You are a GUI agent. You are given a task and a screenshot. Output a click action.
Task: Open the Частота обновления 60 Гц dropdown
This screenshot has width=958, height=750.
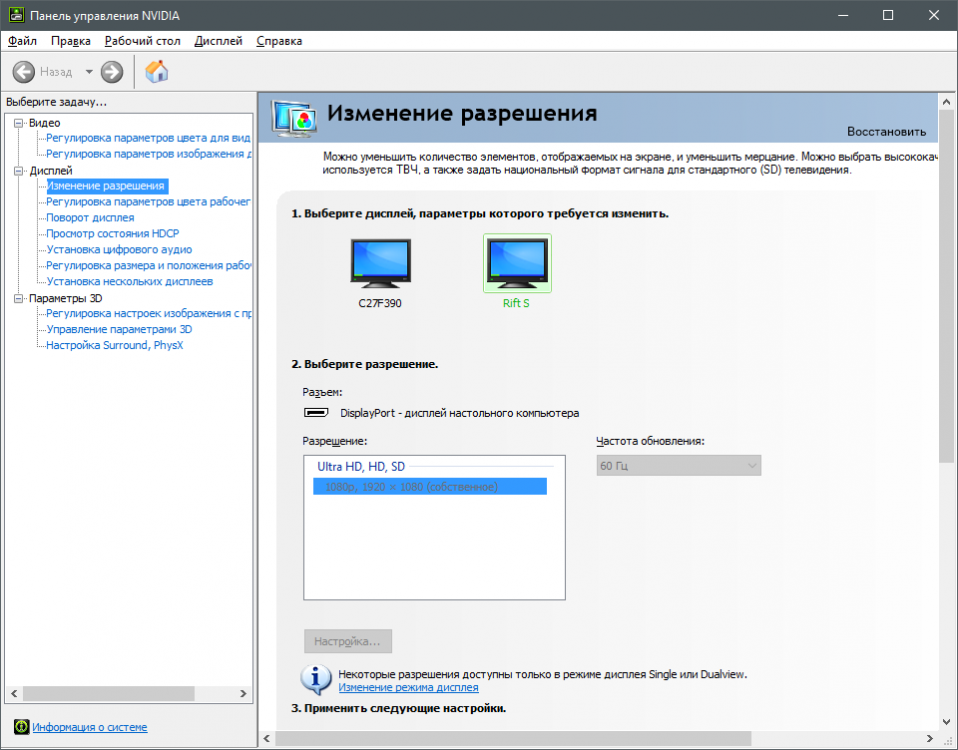678,466
